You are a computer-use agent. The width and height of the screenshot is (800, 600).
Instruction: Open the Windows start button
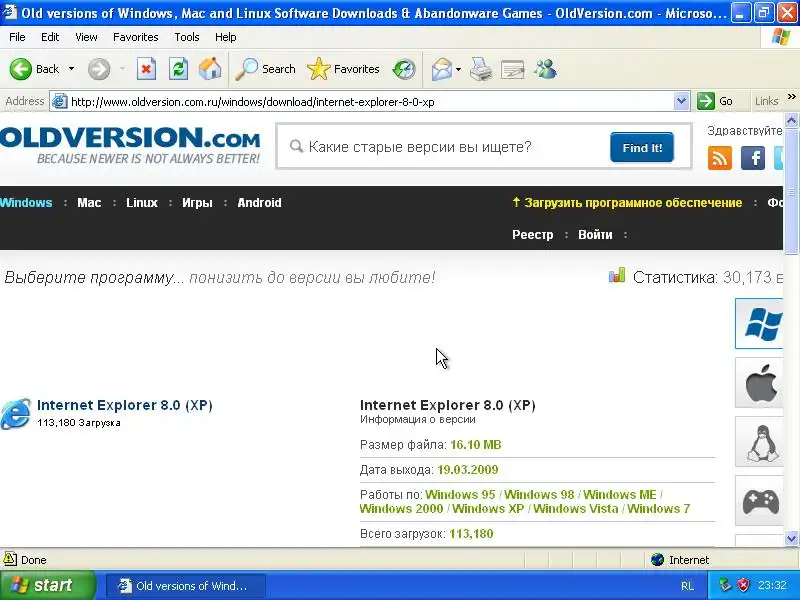coord(47,585)
